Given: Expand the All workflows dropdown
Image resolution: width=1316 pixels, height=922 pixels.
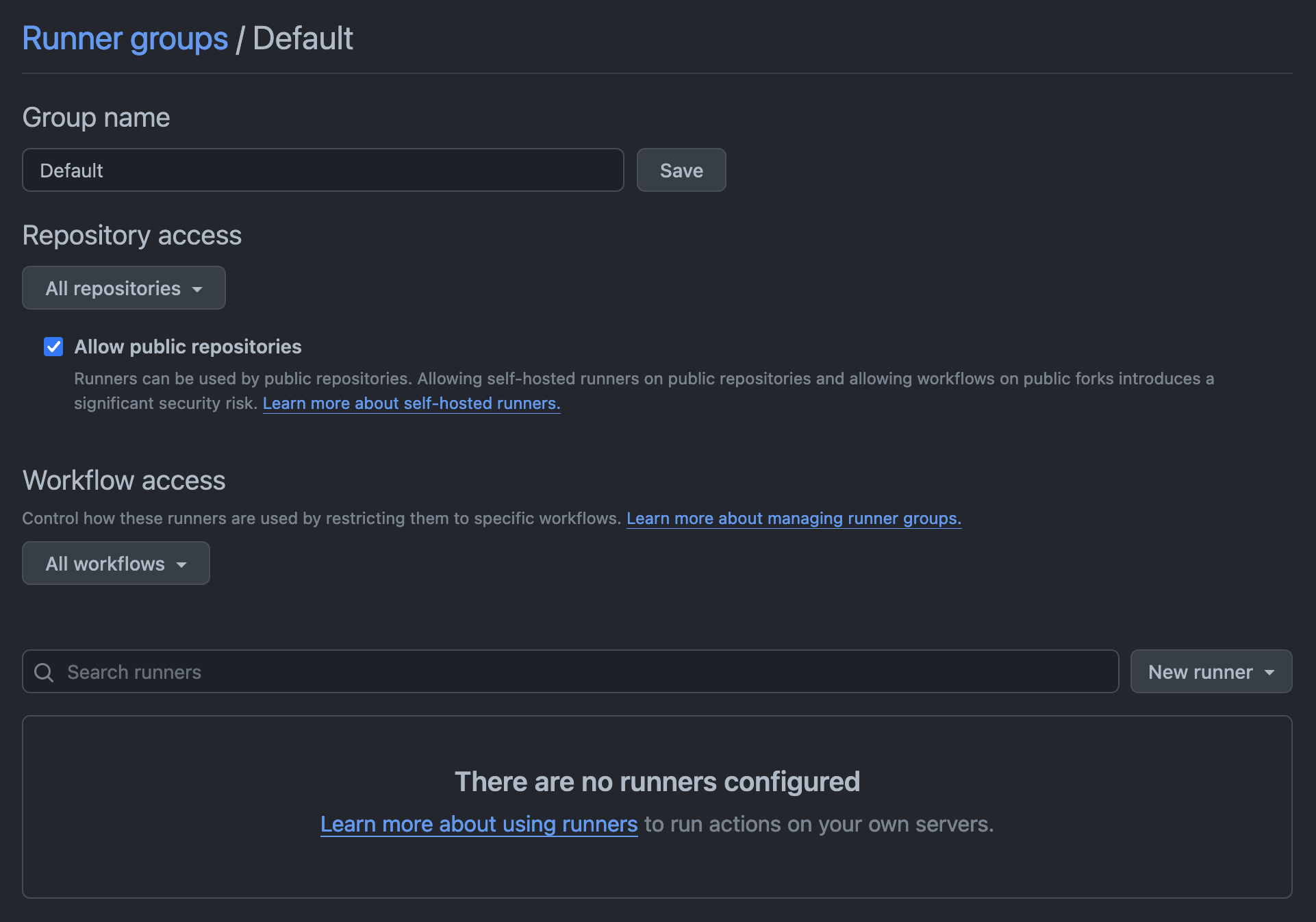Looking at the screenshot, I should coord(115,563).
